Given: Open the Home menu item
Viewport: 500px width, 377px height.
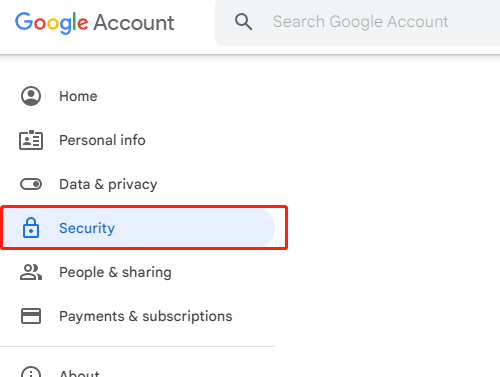Looking at the screenshot, I should 78,96.
